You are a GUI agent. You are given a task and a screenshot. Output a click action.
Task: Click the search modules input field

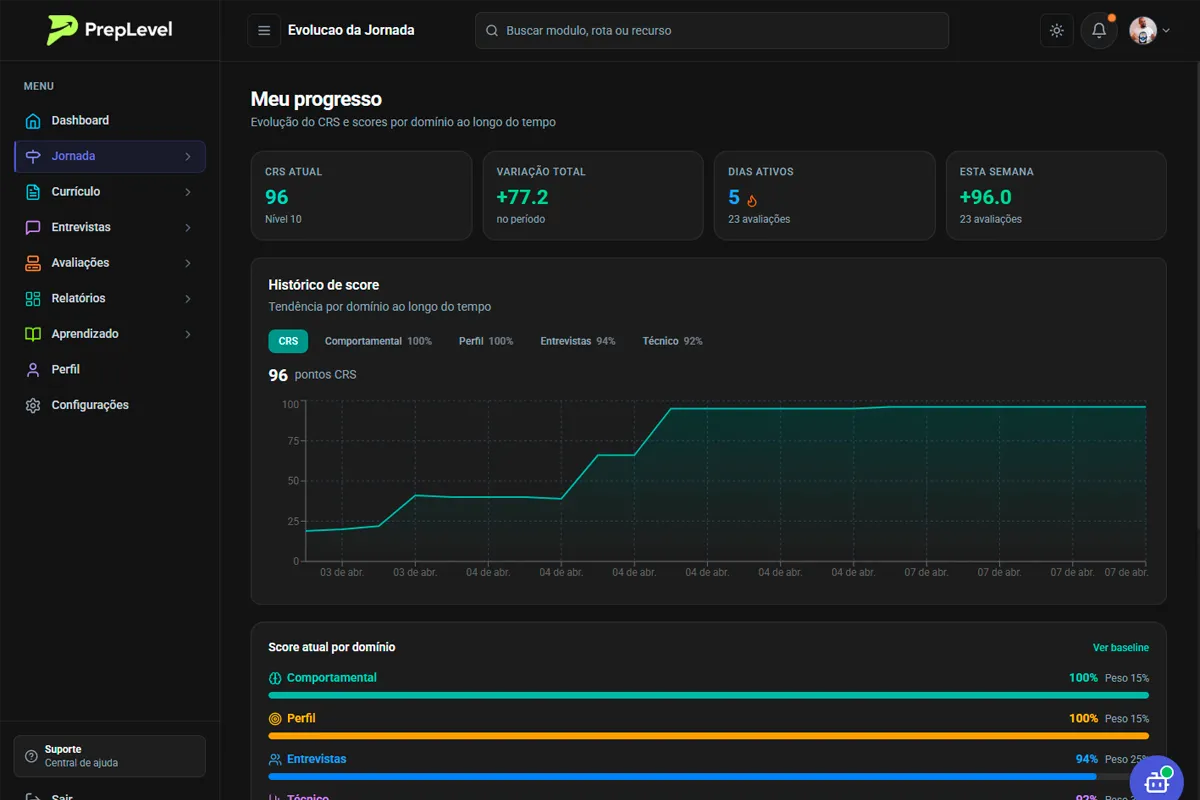712,31
